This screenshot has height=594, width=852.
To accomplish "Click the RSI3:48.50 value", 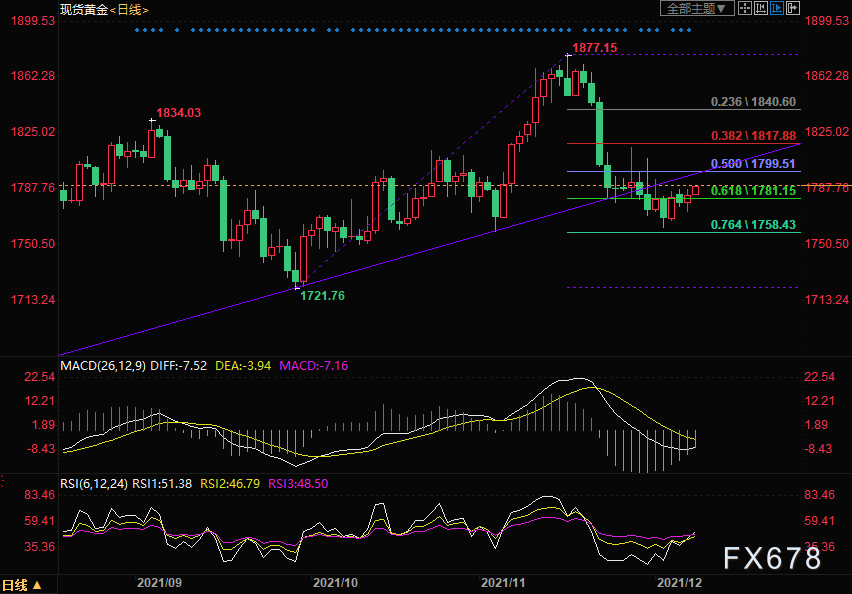I will [298, 484].
